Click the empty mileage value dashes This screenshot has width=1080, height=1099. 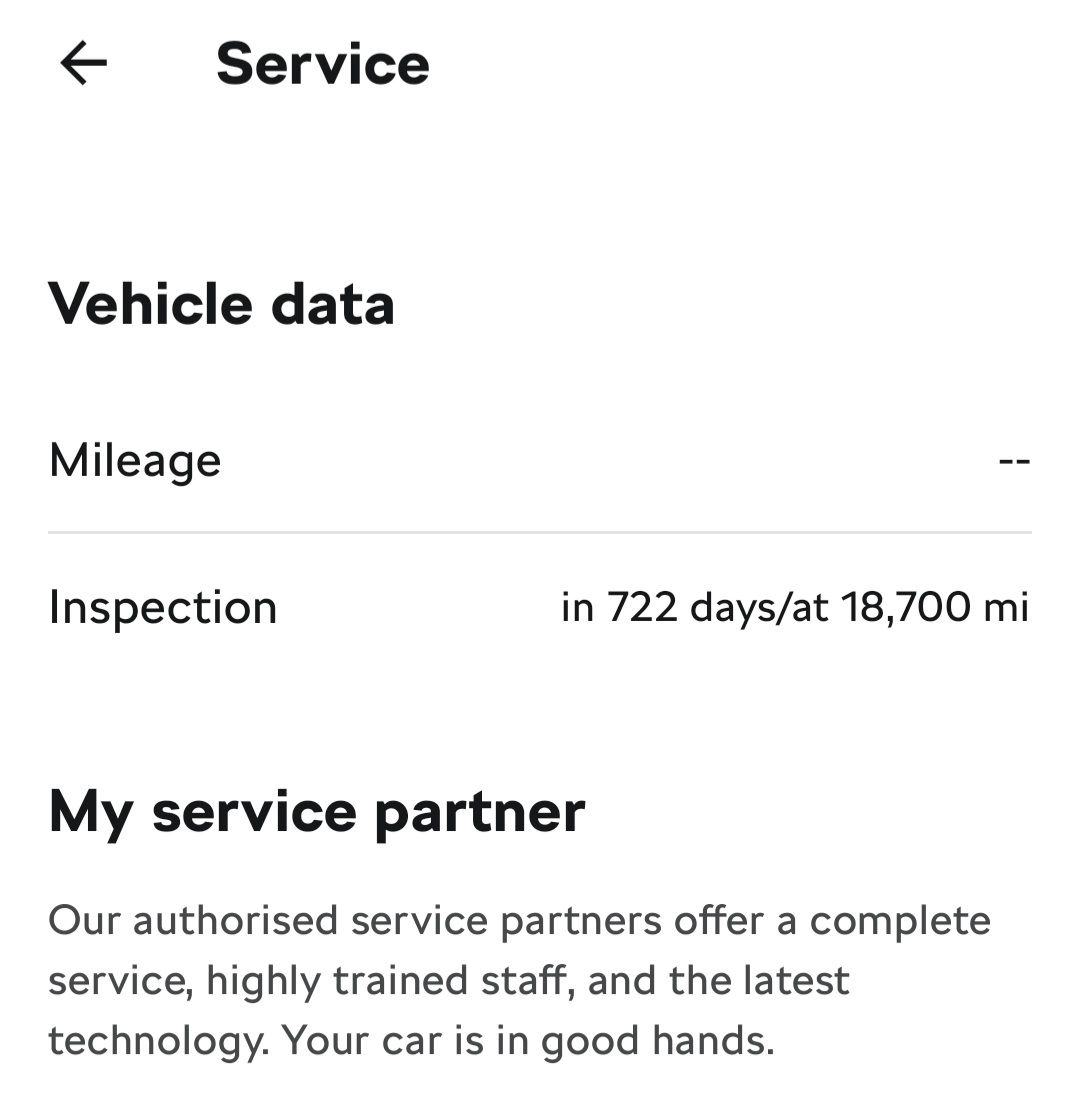(1014, 461)
